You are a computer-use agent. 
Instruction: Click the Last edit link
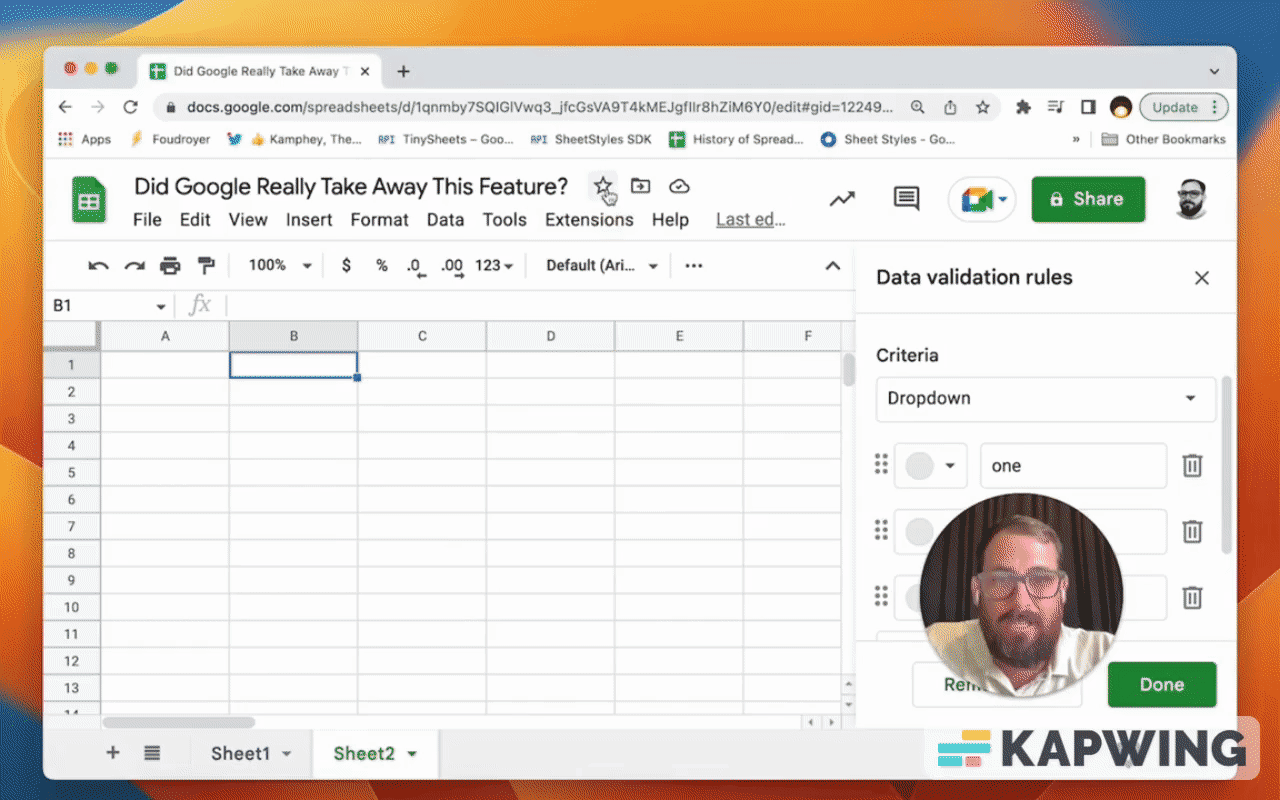pyautogui.click(x=751, y=220)
